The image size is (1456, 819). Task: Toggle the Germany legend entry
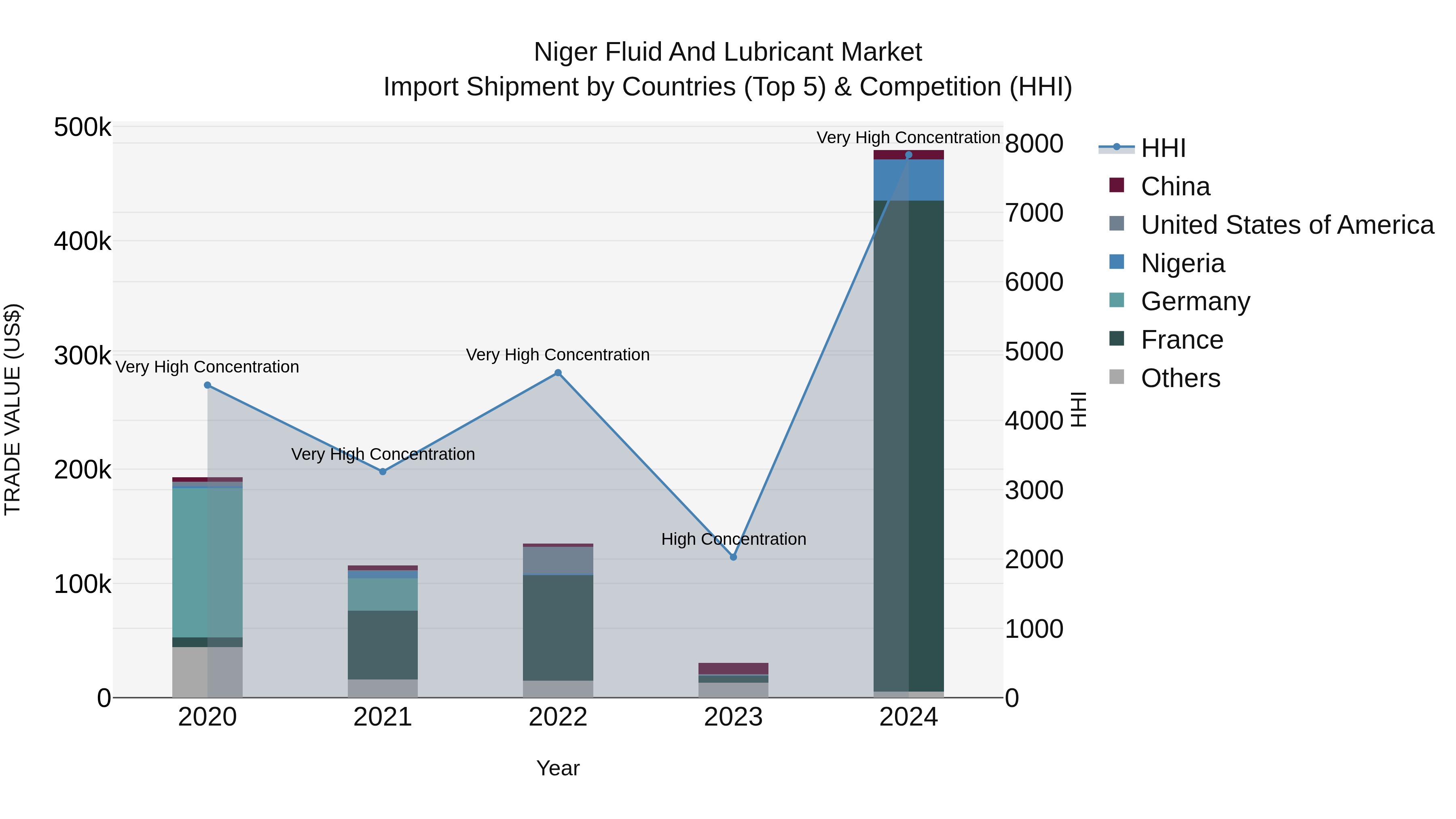1180,301
